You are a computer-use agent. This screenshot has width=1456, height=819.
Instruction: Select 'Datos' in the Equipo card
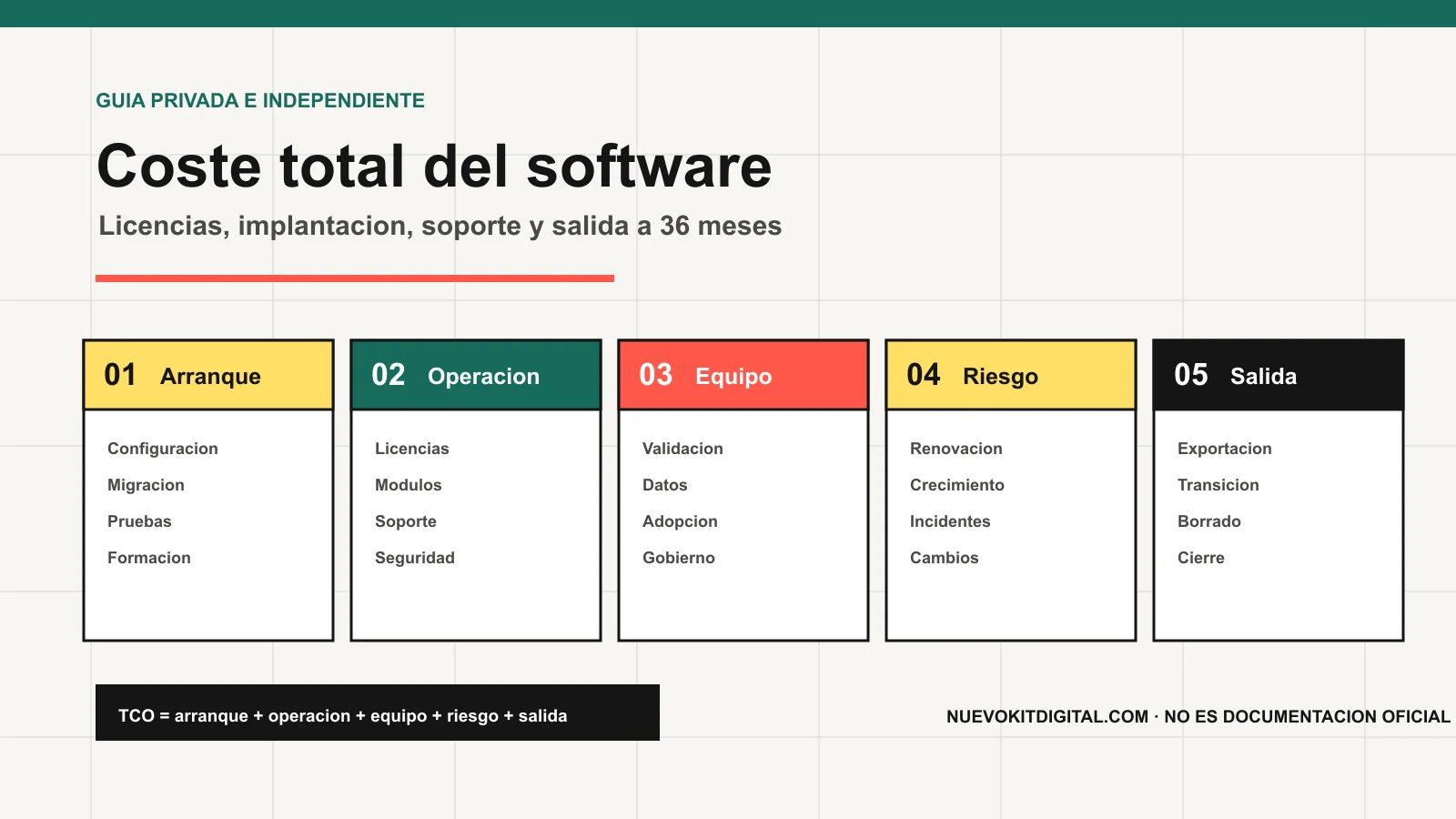[665, 485]
